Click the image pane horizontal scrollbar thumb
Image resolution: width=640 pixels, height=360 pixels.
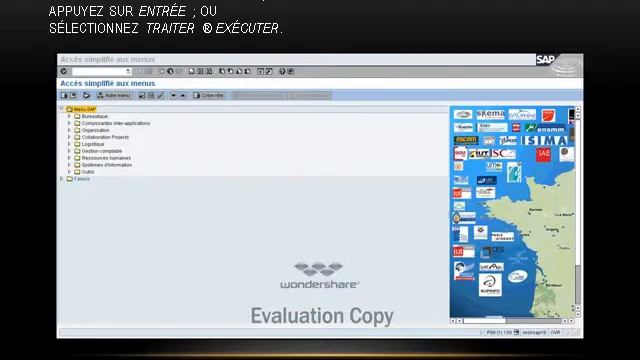coord(484,321)
